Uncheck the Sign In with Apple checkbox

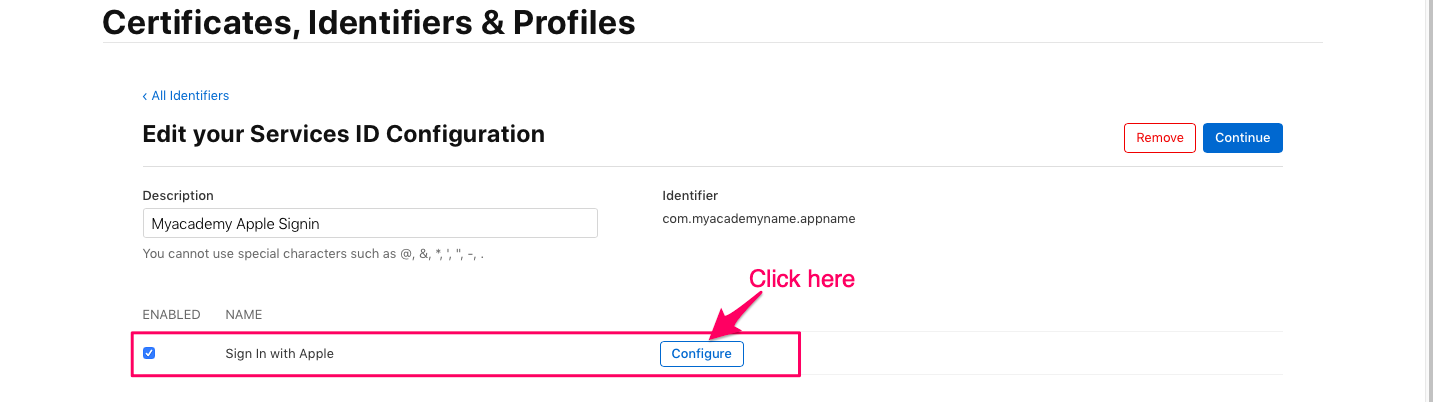(149, 353)
